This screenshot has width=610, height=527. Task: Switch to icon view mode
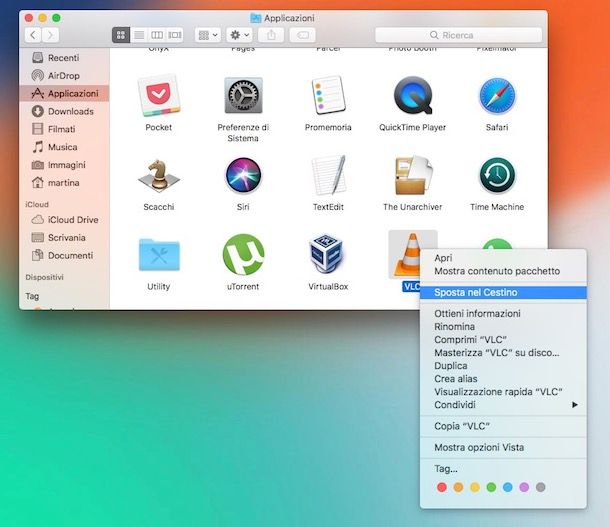(121, 35)
